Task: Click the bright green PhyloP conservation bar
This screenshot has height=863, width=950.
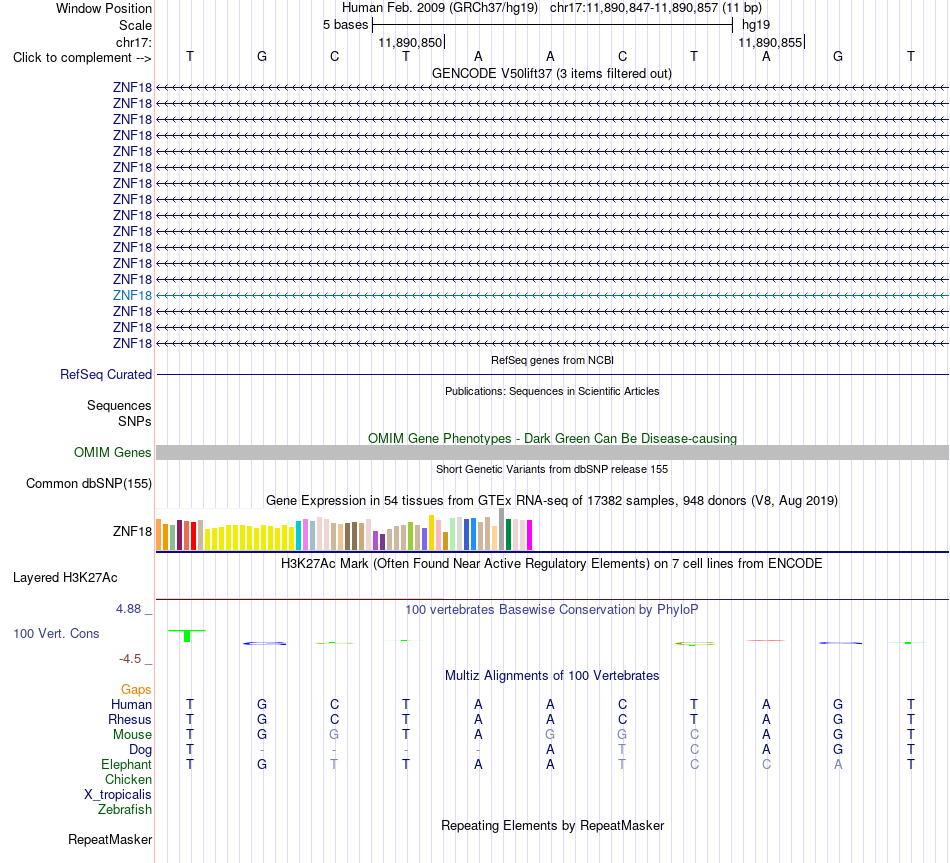Action: [x=187, y=636]
